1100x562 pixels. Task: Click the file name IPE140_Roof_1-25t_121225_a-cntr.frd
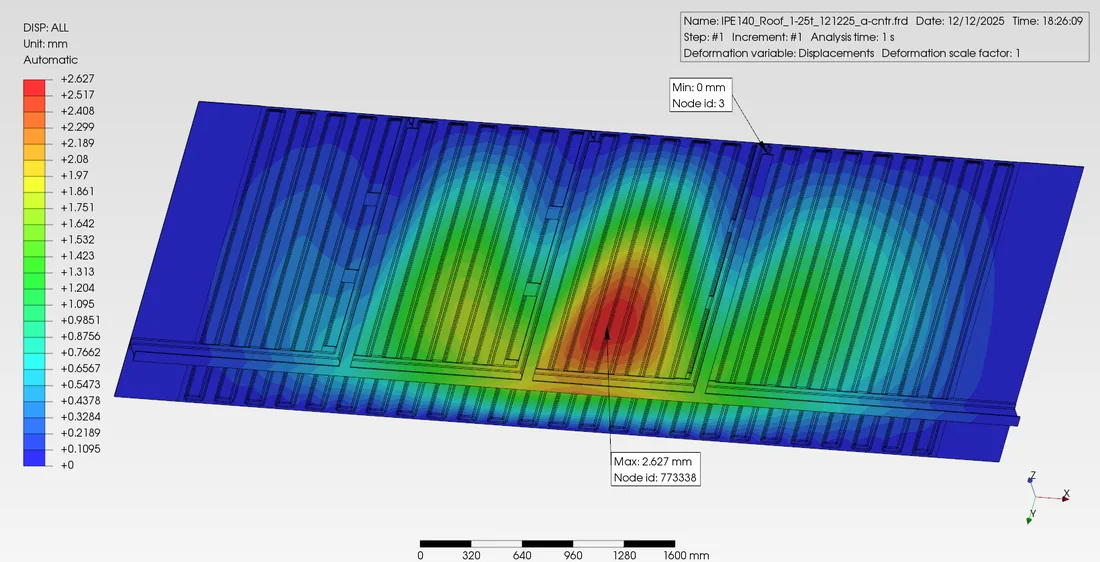(x=814, y=22)
